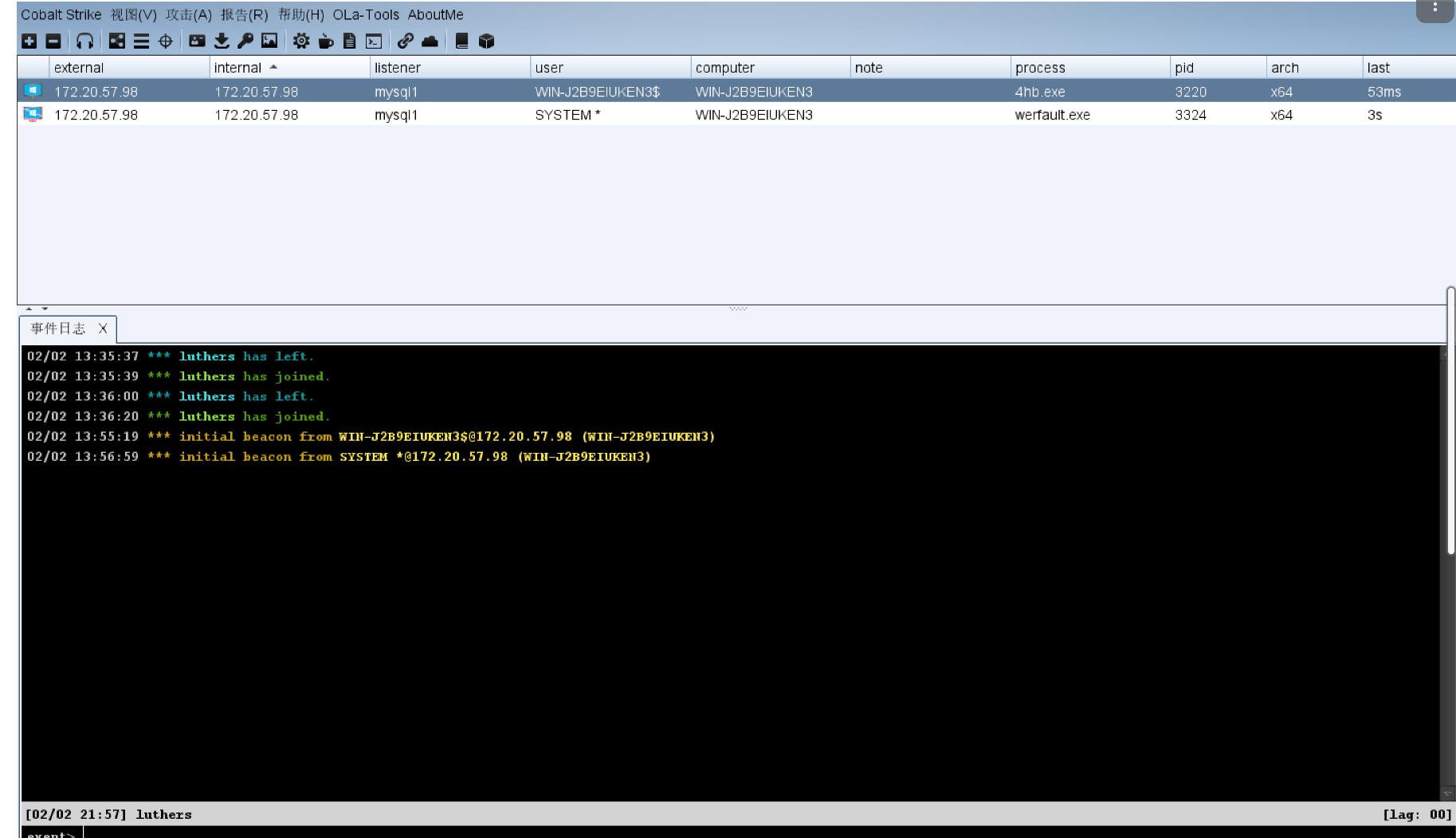Sort by the user column header
Screen dimensions: 1456x838
[610, 68]
